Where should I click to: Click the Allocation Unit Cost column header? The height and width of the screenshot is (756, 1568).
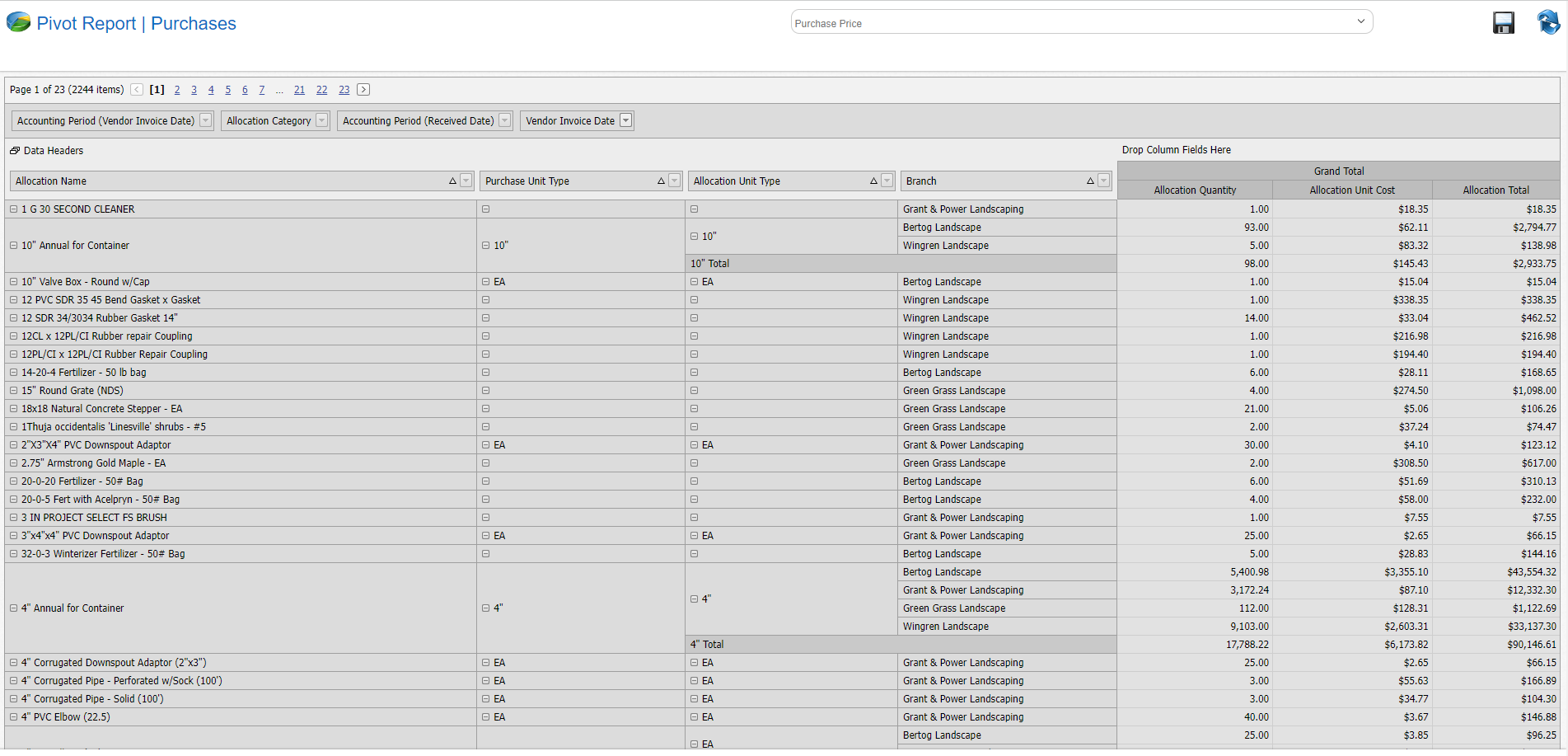1352,190
